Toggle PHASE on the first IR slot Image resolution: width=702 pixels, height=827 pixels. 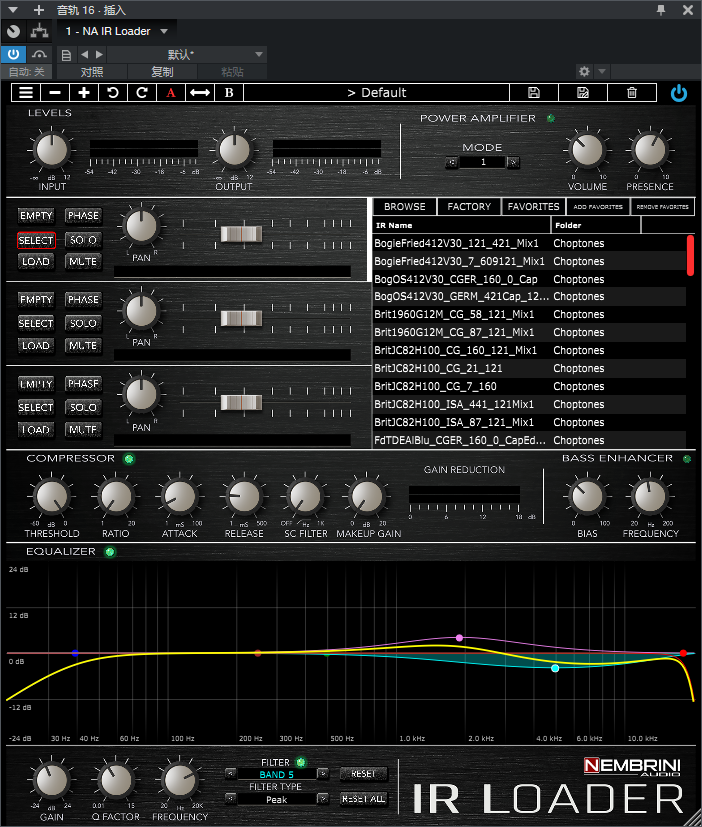pyautogui.click(x=83, y=216)
